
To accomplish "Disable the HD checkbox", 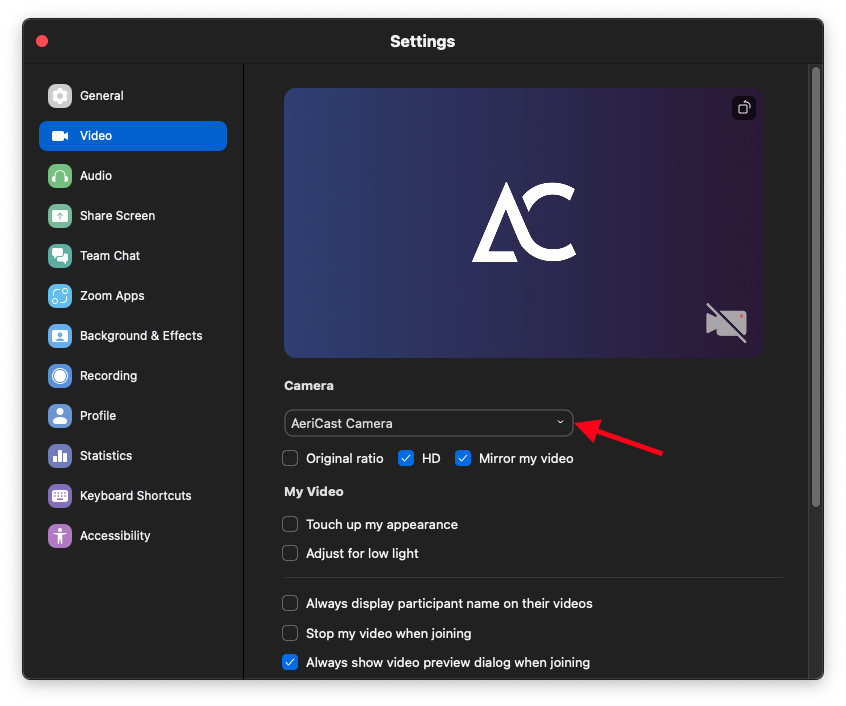I will pos(406,458).
